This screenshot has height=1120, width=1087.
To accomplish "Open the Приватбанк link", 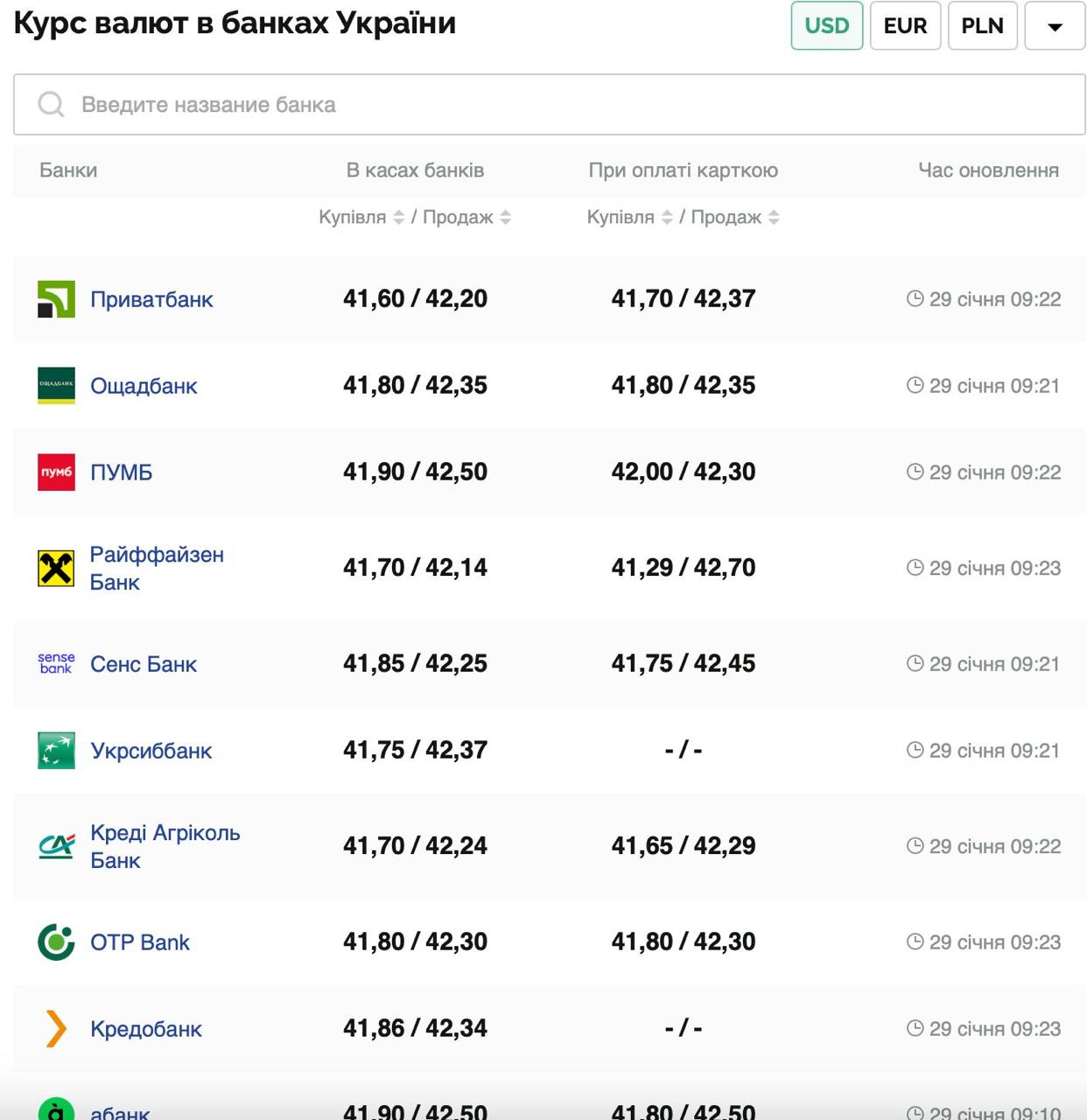I will [x=151, y=299].
